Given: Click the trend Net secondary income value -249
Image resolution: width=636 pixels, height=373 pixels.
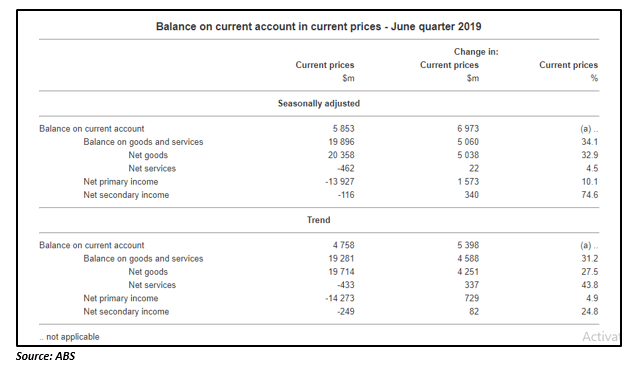Looking at the screenshot, I should (x=345, y=312).
